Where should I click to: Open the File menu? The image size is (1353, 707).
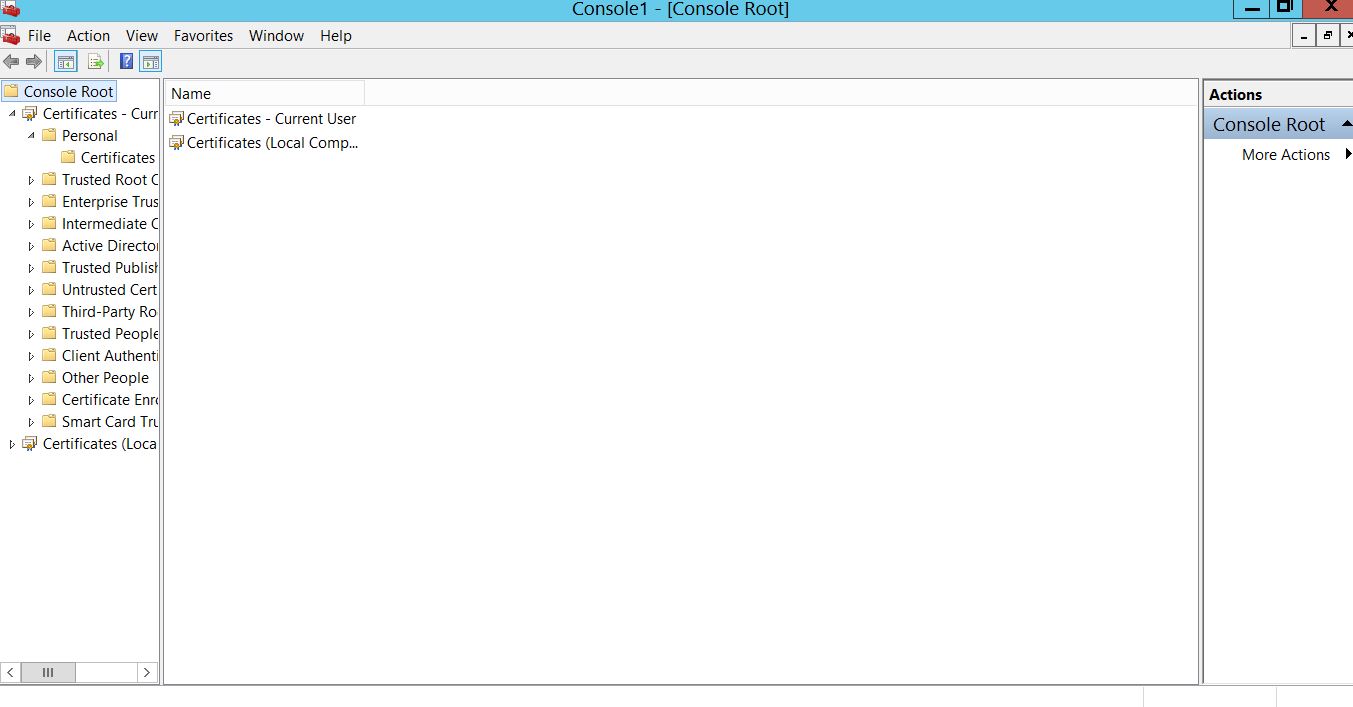click(x=39, y=35)
